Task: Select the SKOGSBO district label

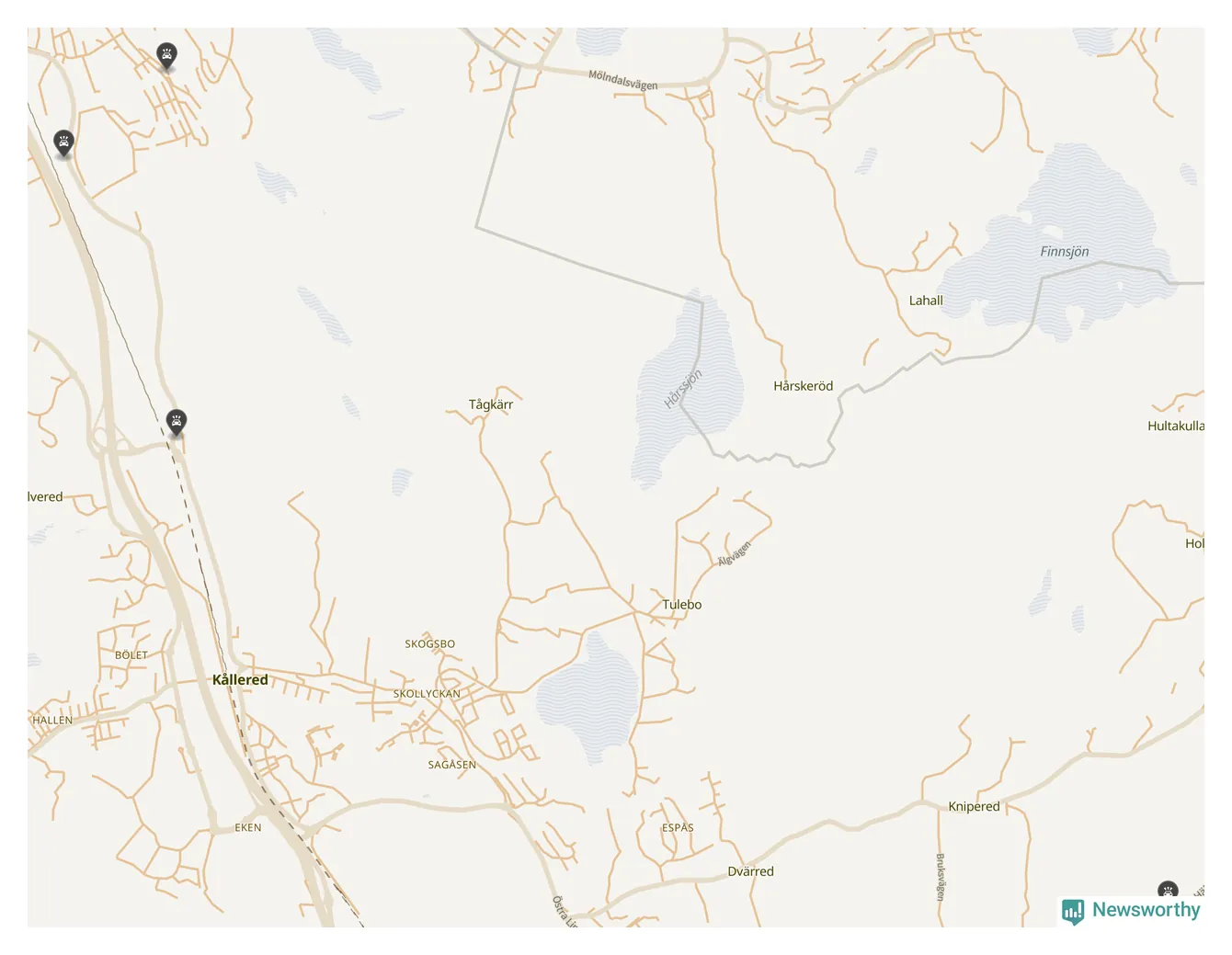Action: click(x=430, y=644)
